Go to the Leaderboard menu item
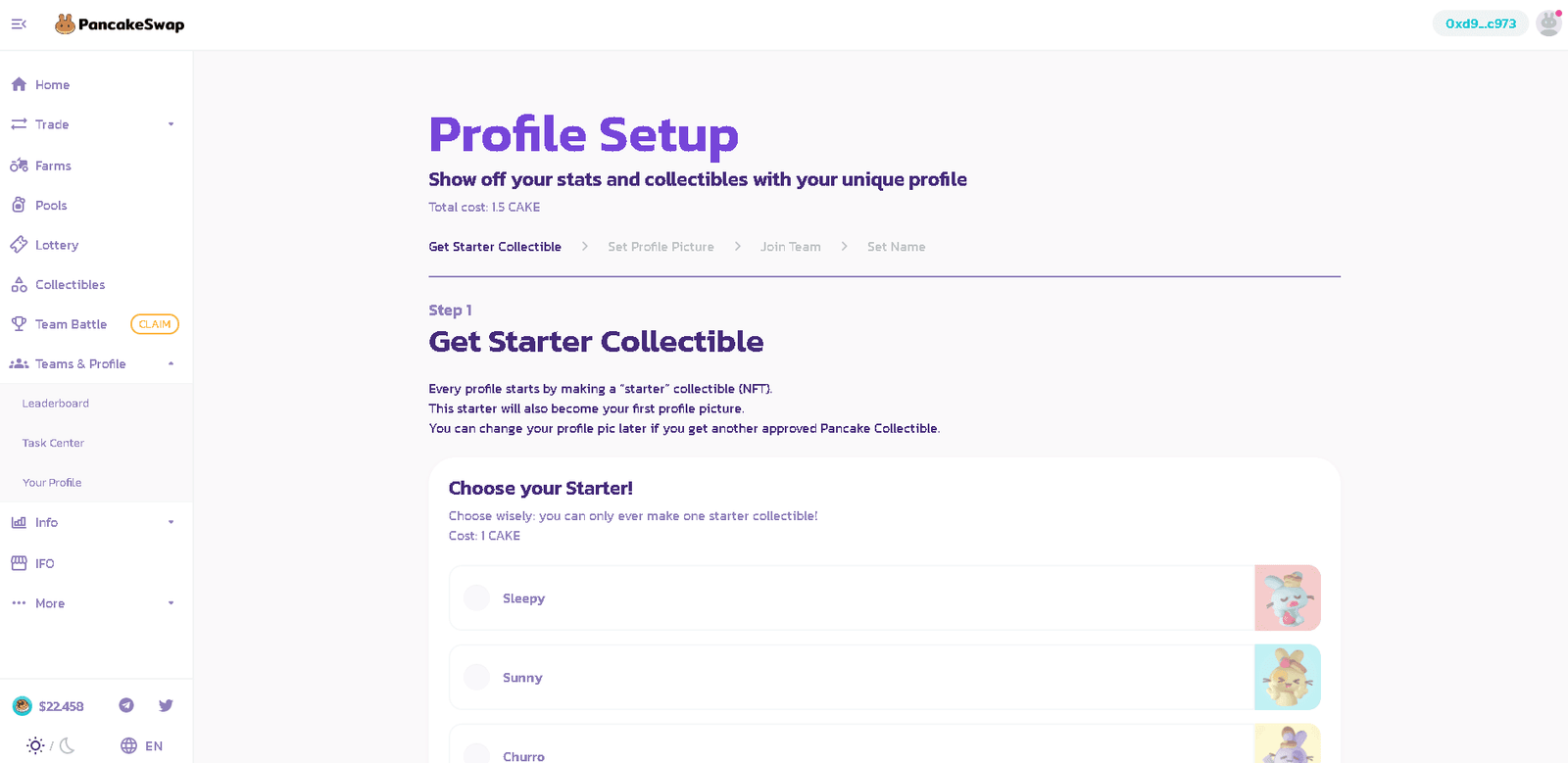1568x763 pixels. point(56,404)
